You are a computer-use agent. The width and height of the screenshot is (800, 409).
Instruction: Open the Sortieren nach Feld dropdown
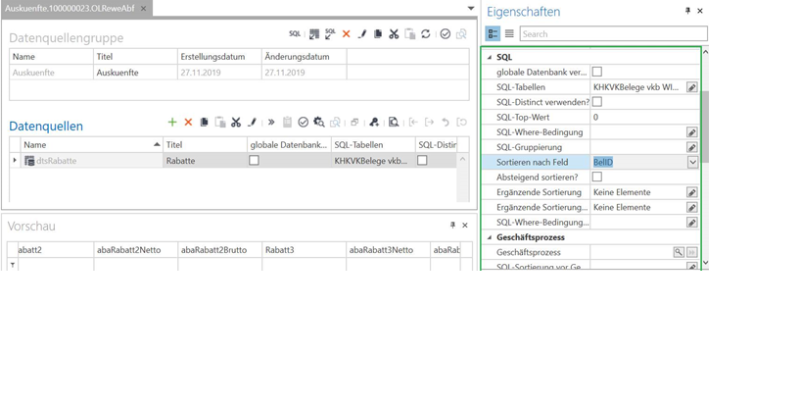692,162
